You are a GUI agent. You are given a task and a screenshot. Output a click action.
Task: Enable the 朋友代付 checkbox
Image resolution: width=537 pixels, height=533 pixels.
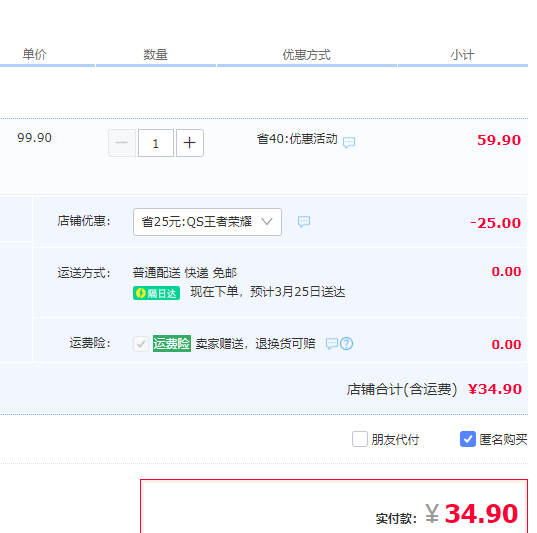[360, 439]
